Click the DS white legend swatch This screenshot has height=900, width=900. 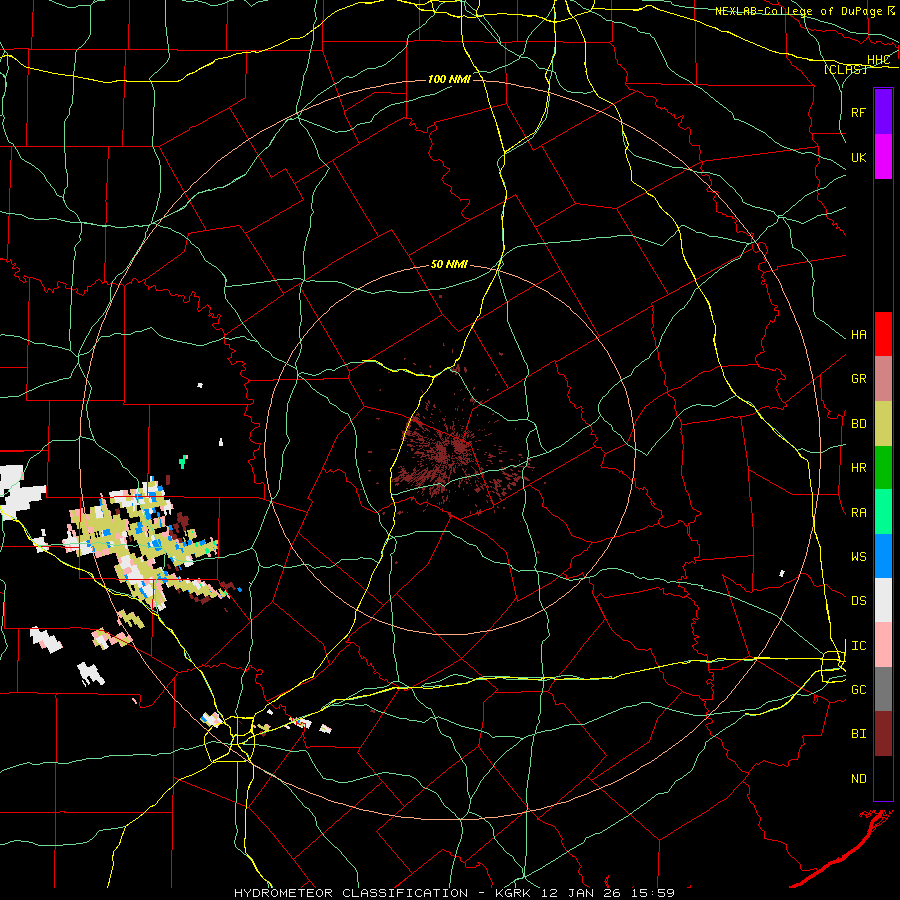[883, 600]
